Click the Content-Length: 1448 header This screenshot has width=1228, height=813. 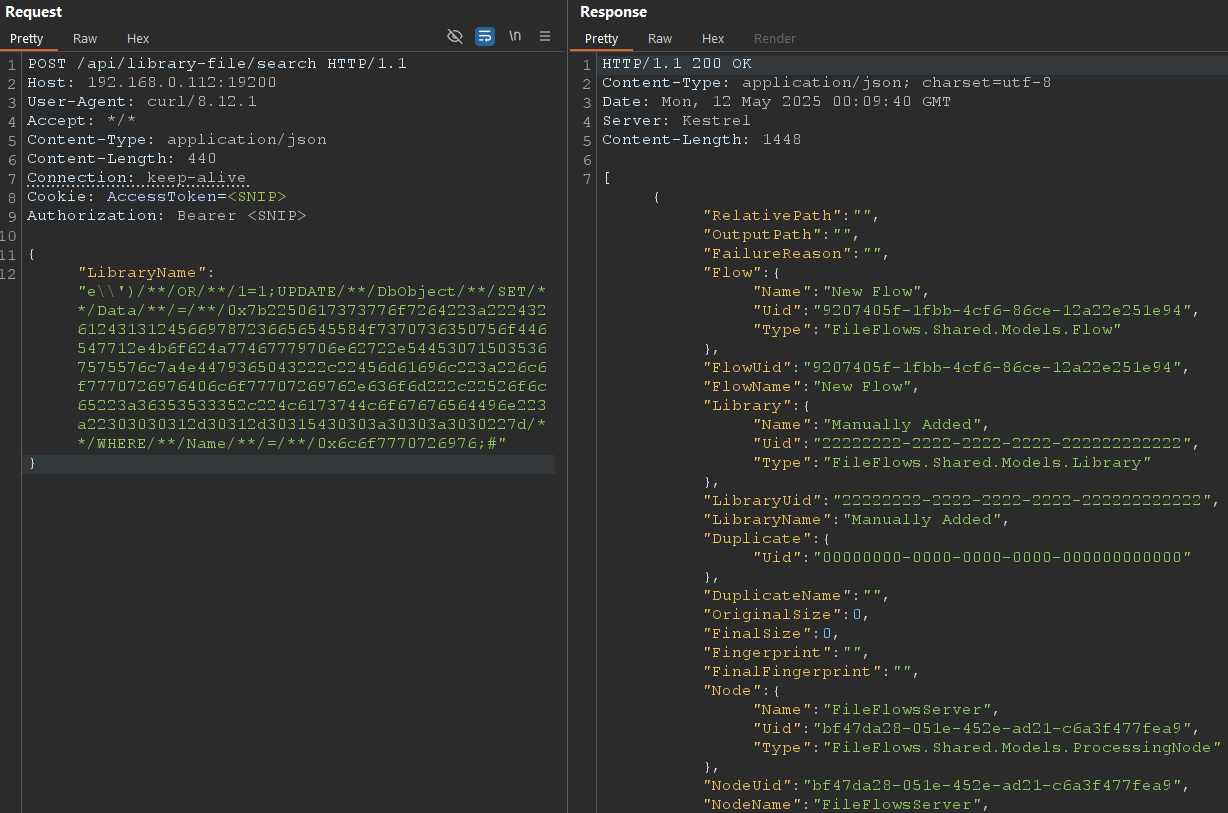point(701,139)
